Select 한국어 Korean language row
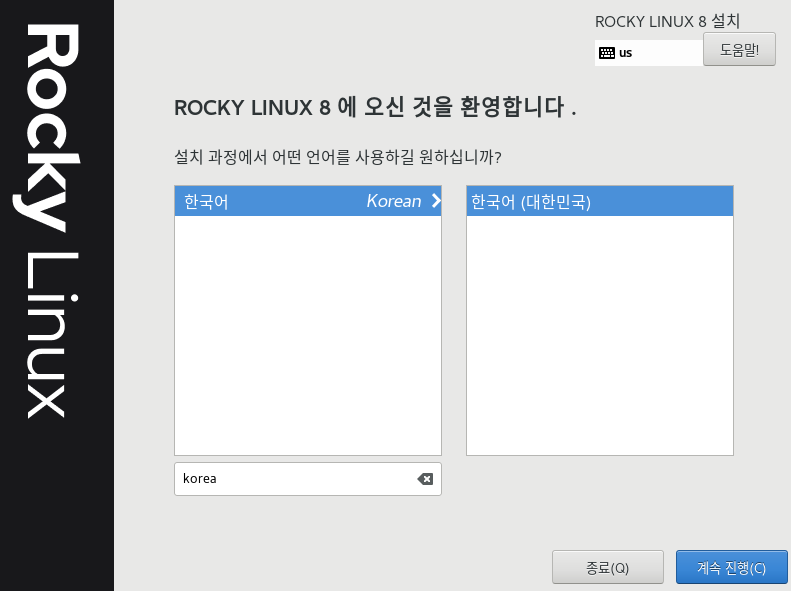791x591 pixels. point(308,201)
